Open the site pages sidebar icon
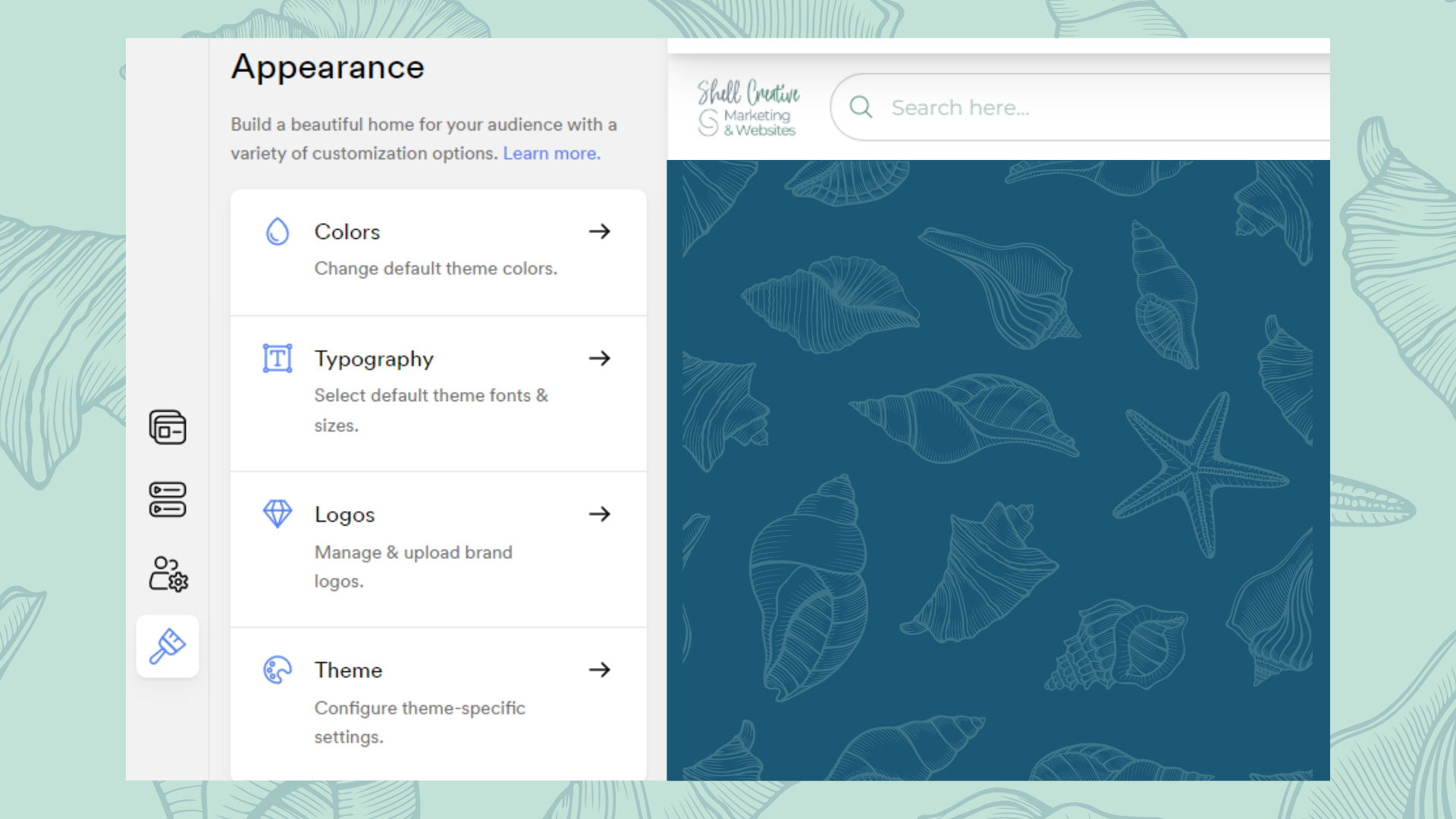The image size is (1456, 819). pos(168,427)
